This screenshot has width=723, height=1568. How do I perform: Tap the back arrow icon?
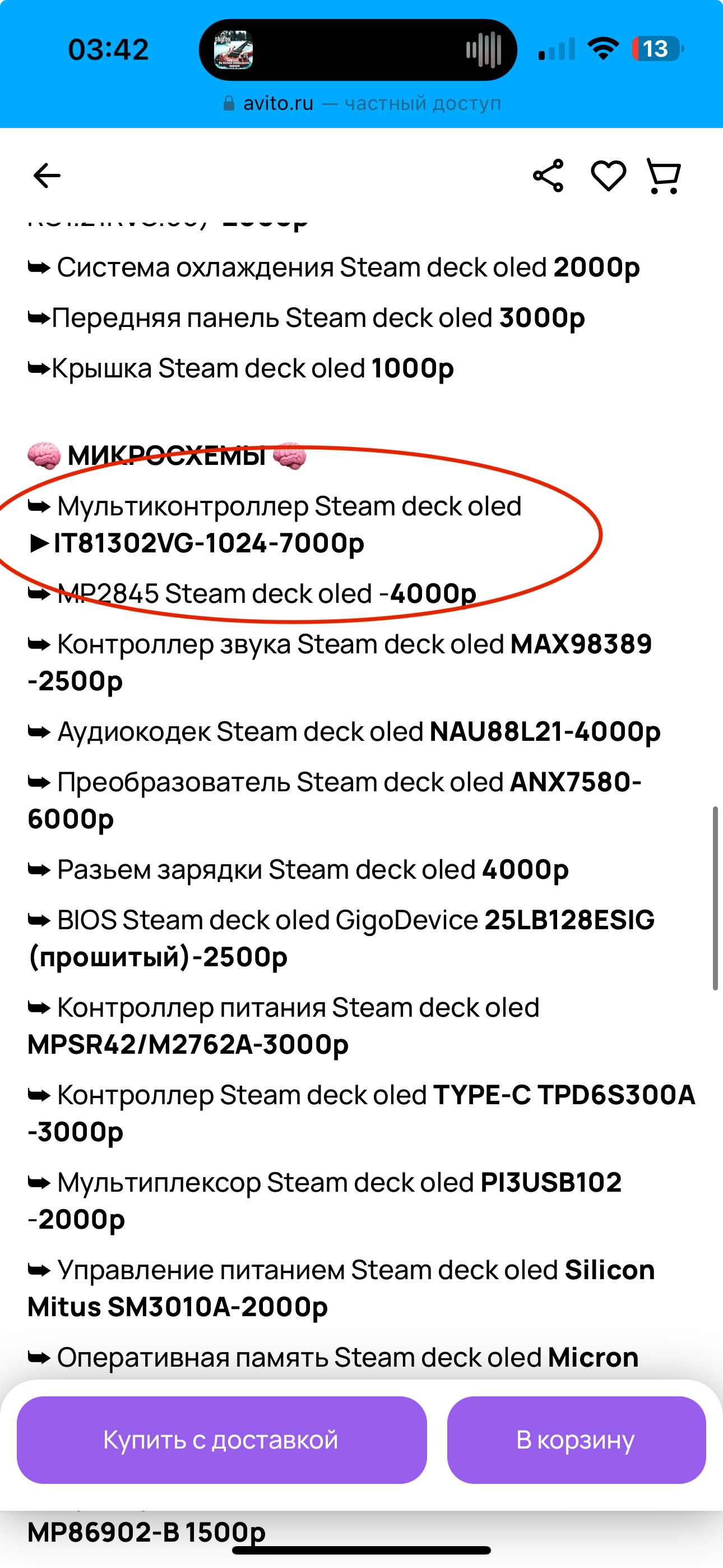tap(47, 176)
